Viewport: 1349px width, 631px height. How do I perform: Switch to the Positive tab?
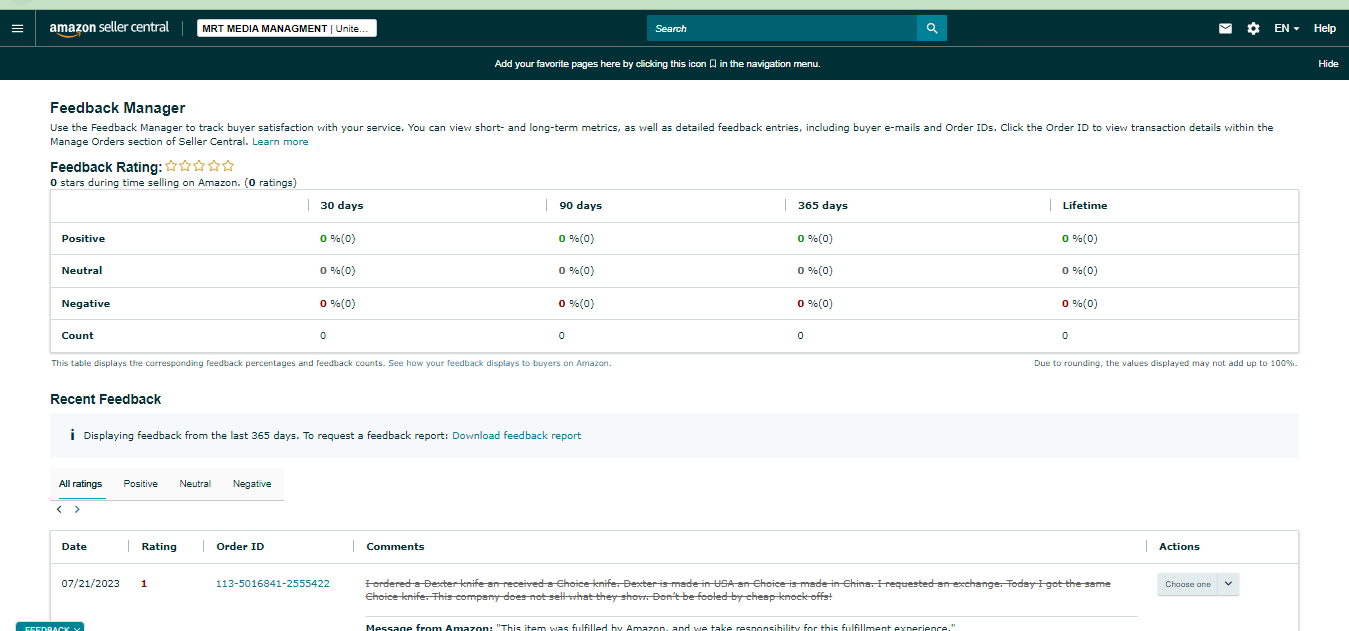coord(141,484)
